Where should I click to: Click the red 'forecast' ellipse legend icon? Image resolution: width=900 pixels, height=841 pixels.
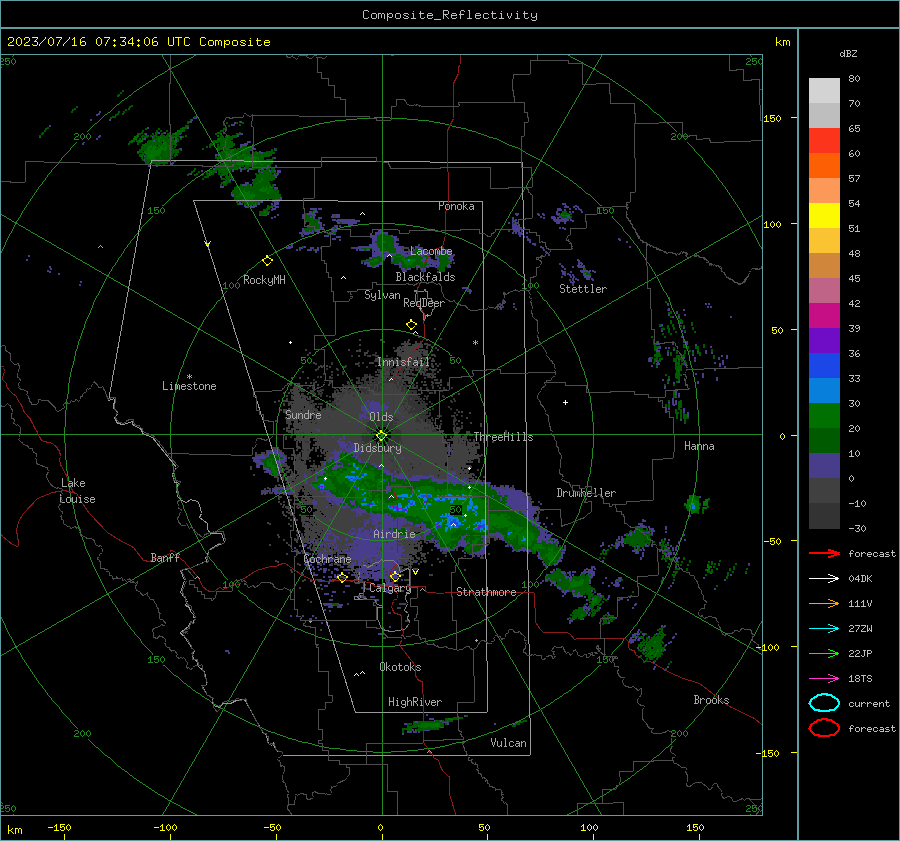824,728
